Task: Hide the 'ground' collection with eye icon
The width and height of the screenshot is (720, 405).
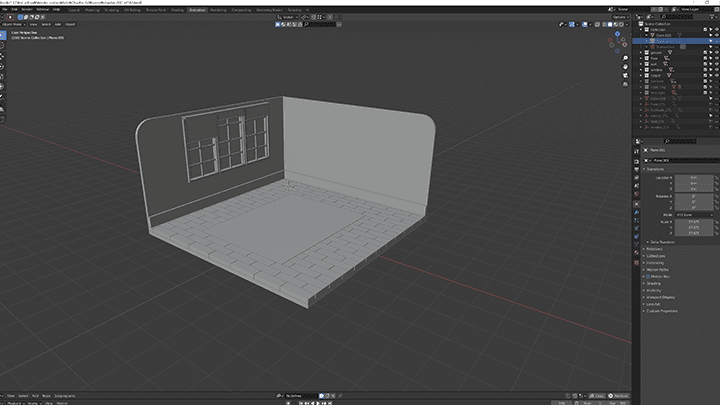Action: [x=716, y=52]
